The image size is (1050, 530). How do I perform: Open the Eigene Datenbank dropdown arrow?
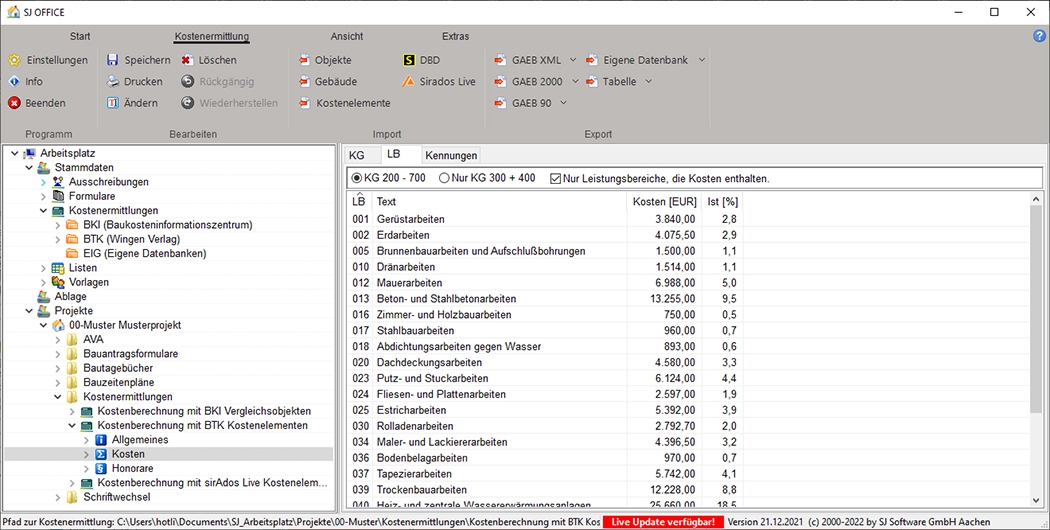[702, 60]
